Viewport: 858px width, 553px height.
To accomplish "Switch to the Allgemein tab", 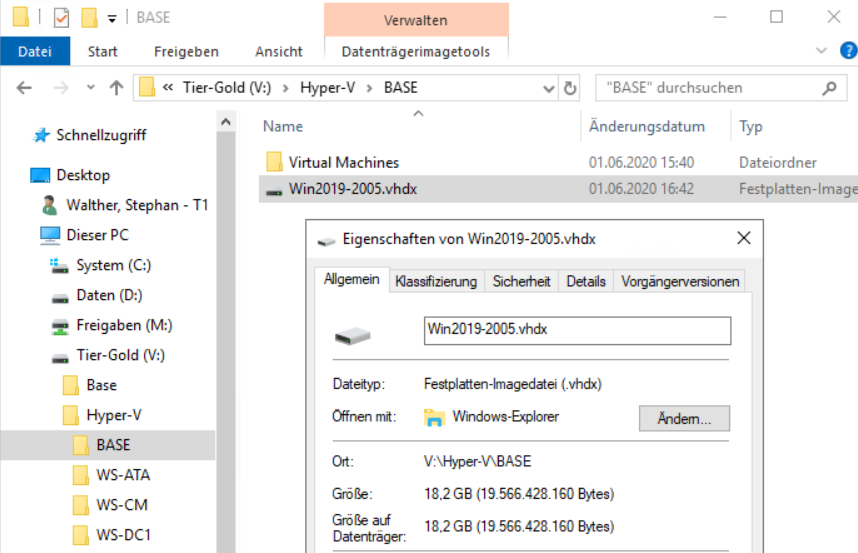I will click(351, 280).
